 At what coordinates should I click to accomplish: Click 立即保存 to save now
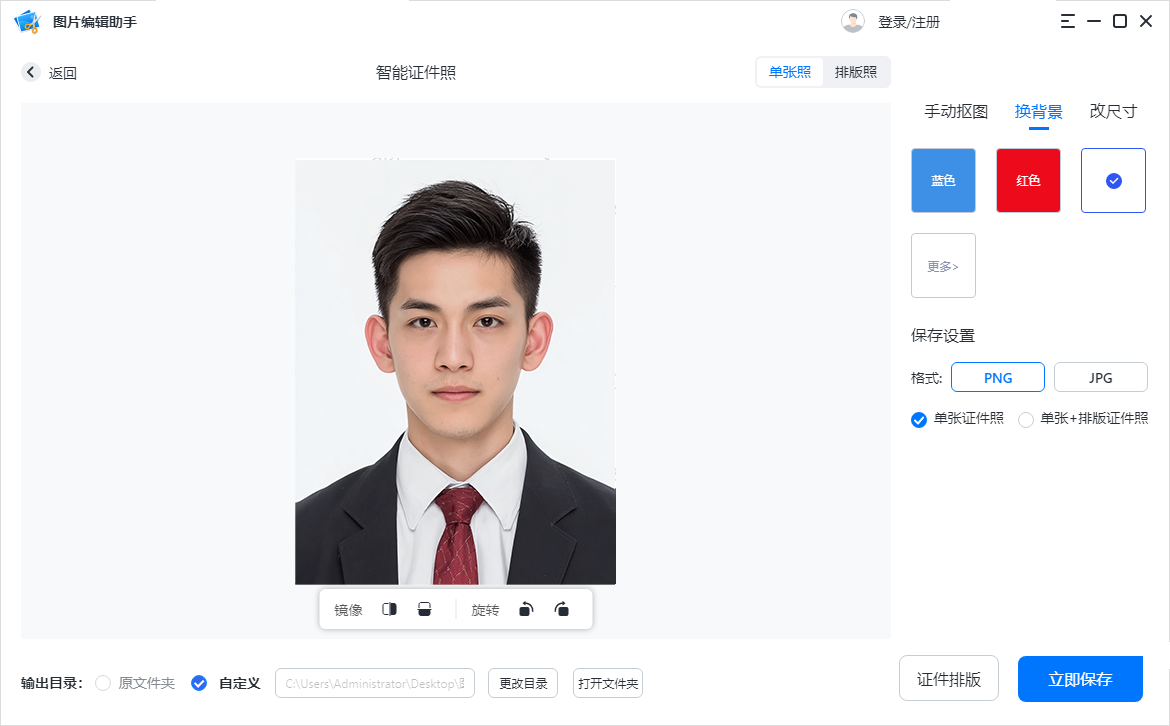(x=1080, y=679)
